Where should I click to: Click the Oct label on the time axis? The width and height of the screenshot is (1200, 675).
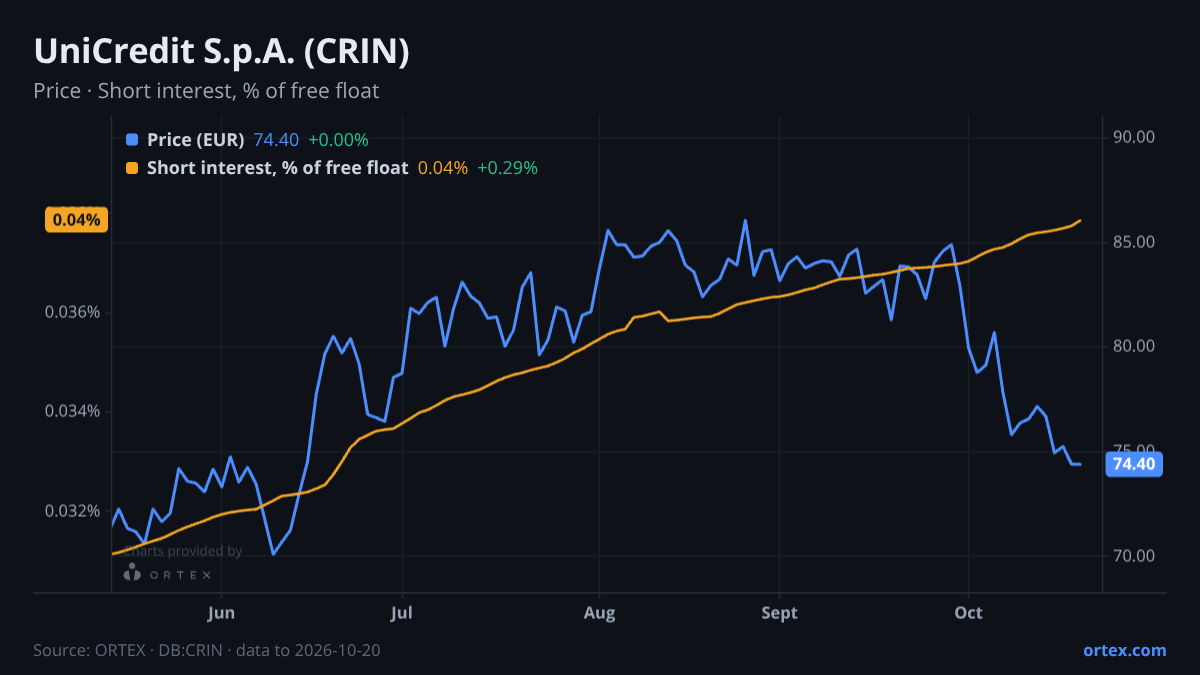(x=969, y=613)
